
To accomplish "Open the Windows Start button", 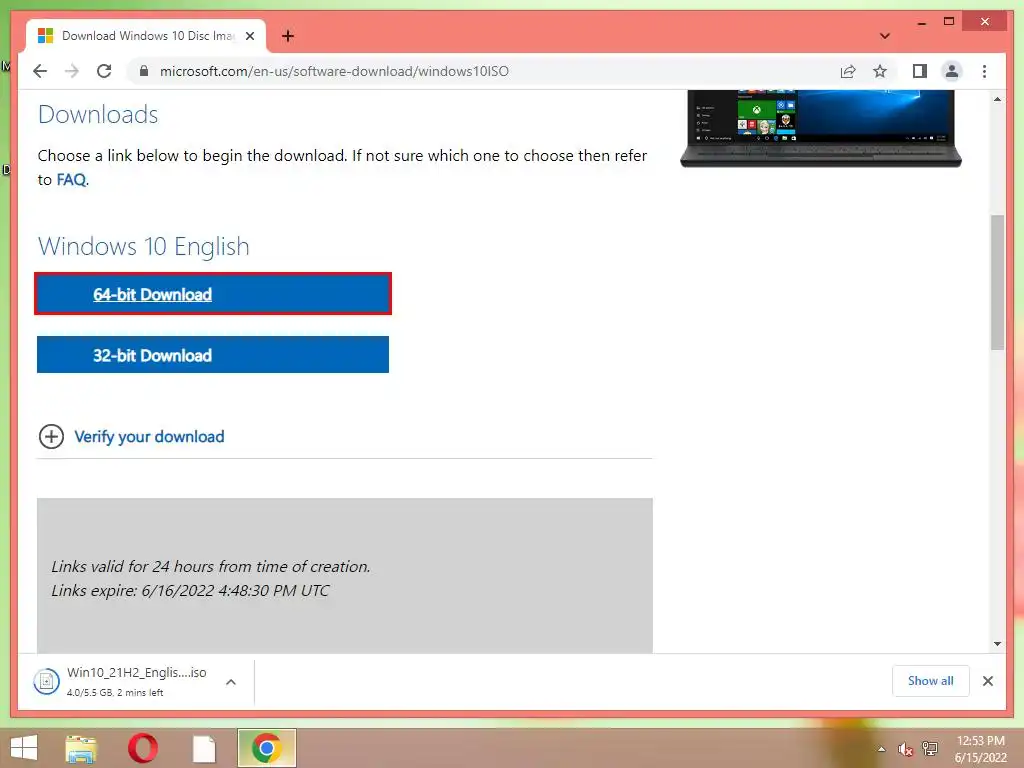I will pyautogui.click(x=24, y=748).
